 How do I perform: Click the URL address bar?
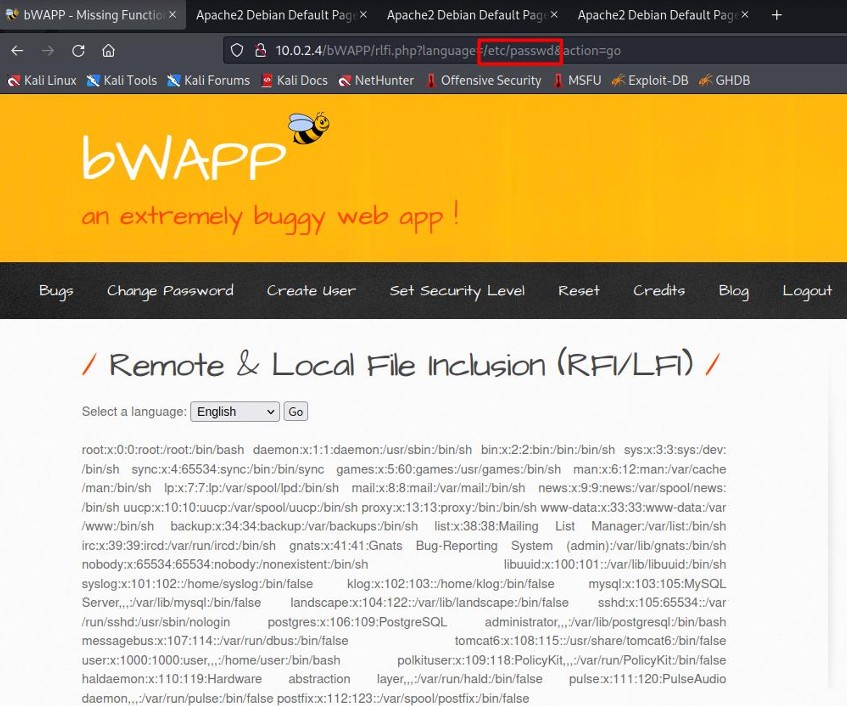click(x=535, y=51)
